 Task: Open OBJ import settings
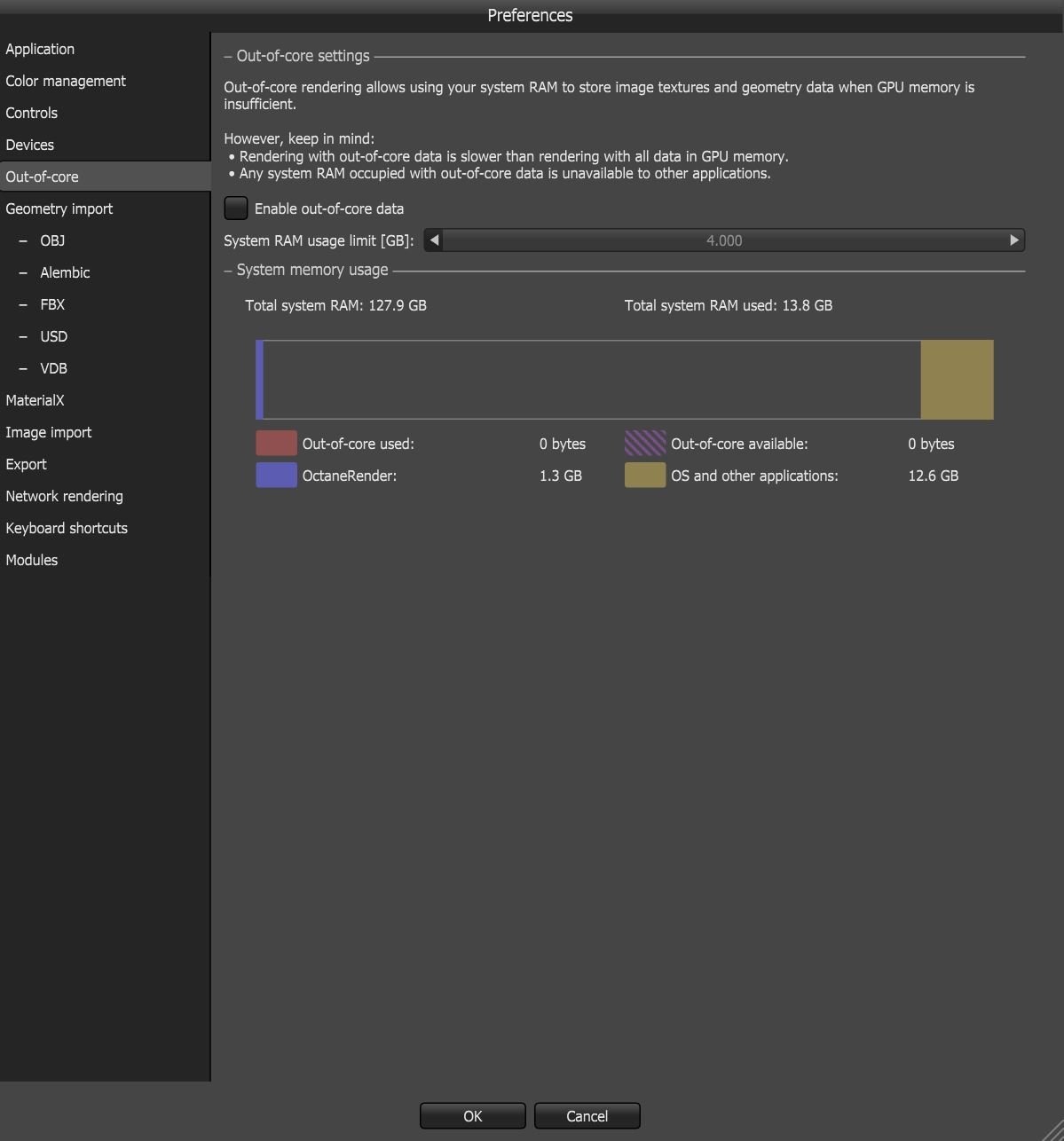[52, 240]
